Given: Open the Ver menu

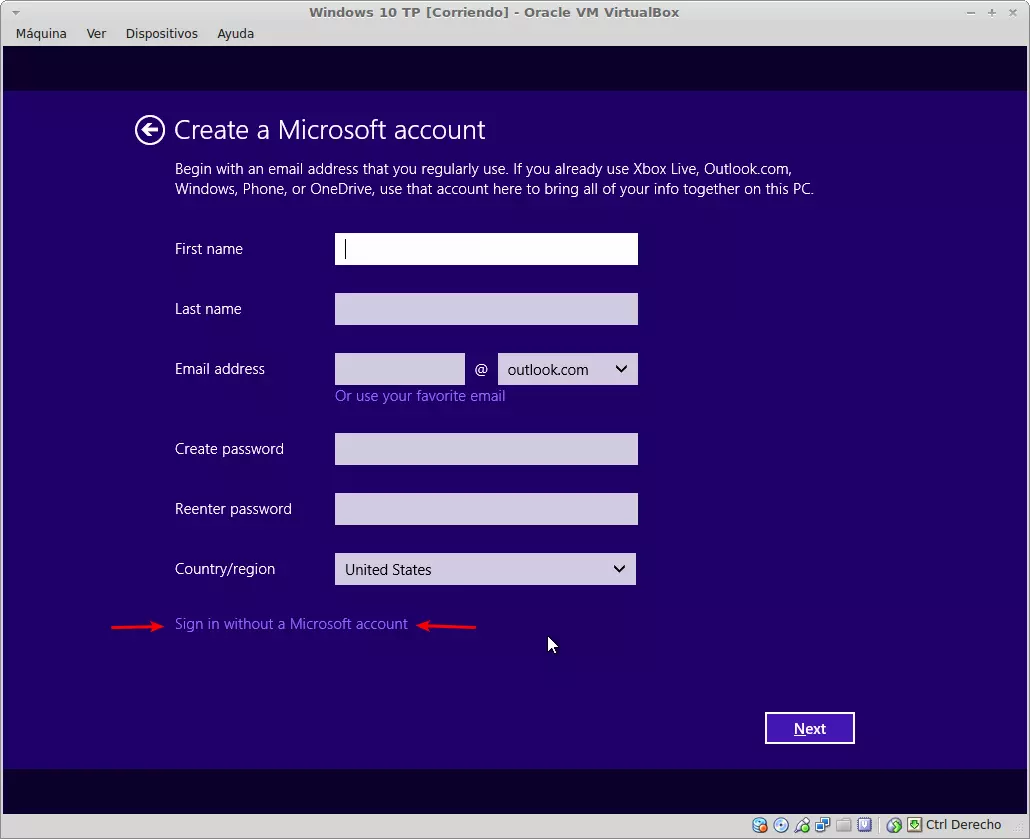Looking at the screenshot, I should tap(96, 33).
